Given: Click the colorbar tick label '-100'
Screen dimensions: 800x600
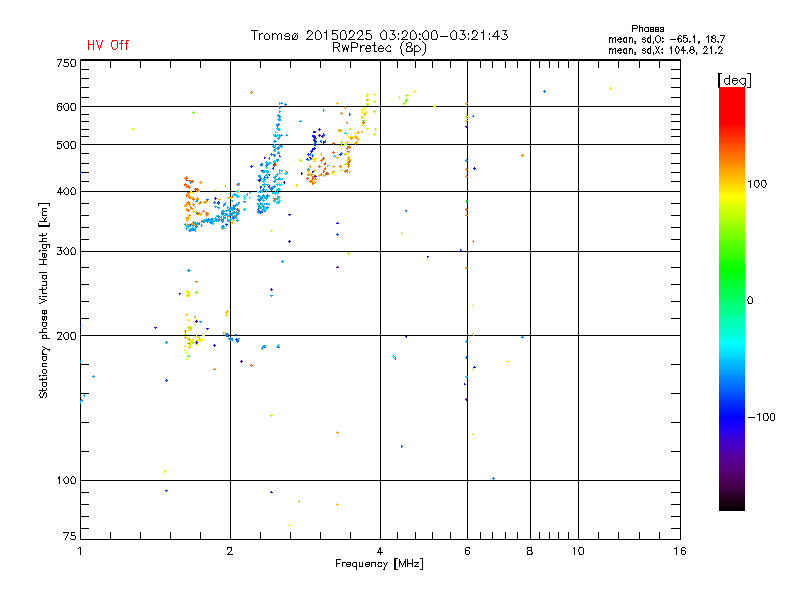Looking at the screenshot, I should tap(761, 417).
